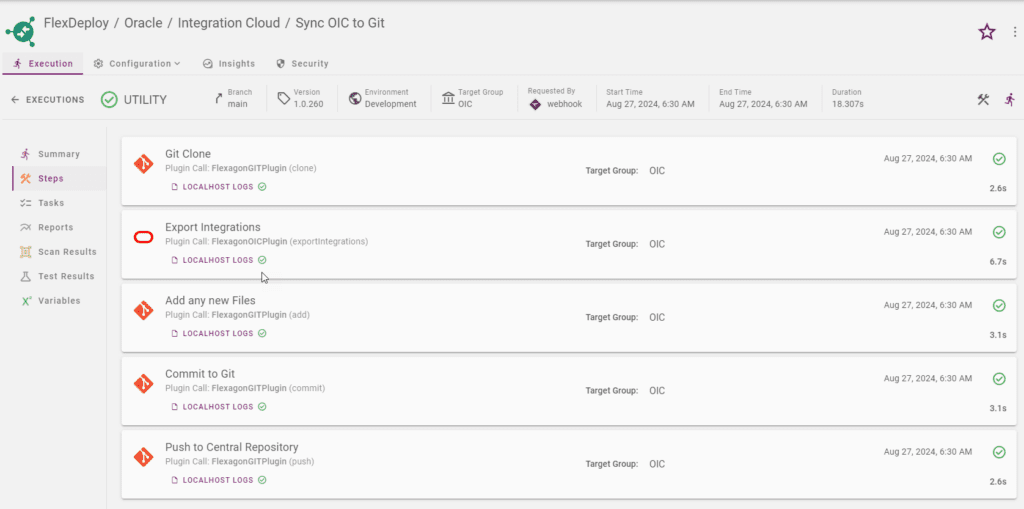The image size is (1024, 509).
Task: Open Localhost Logs for Commit to Git
Action: coord(218,406)
